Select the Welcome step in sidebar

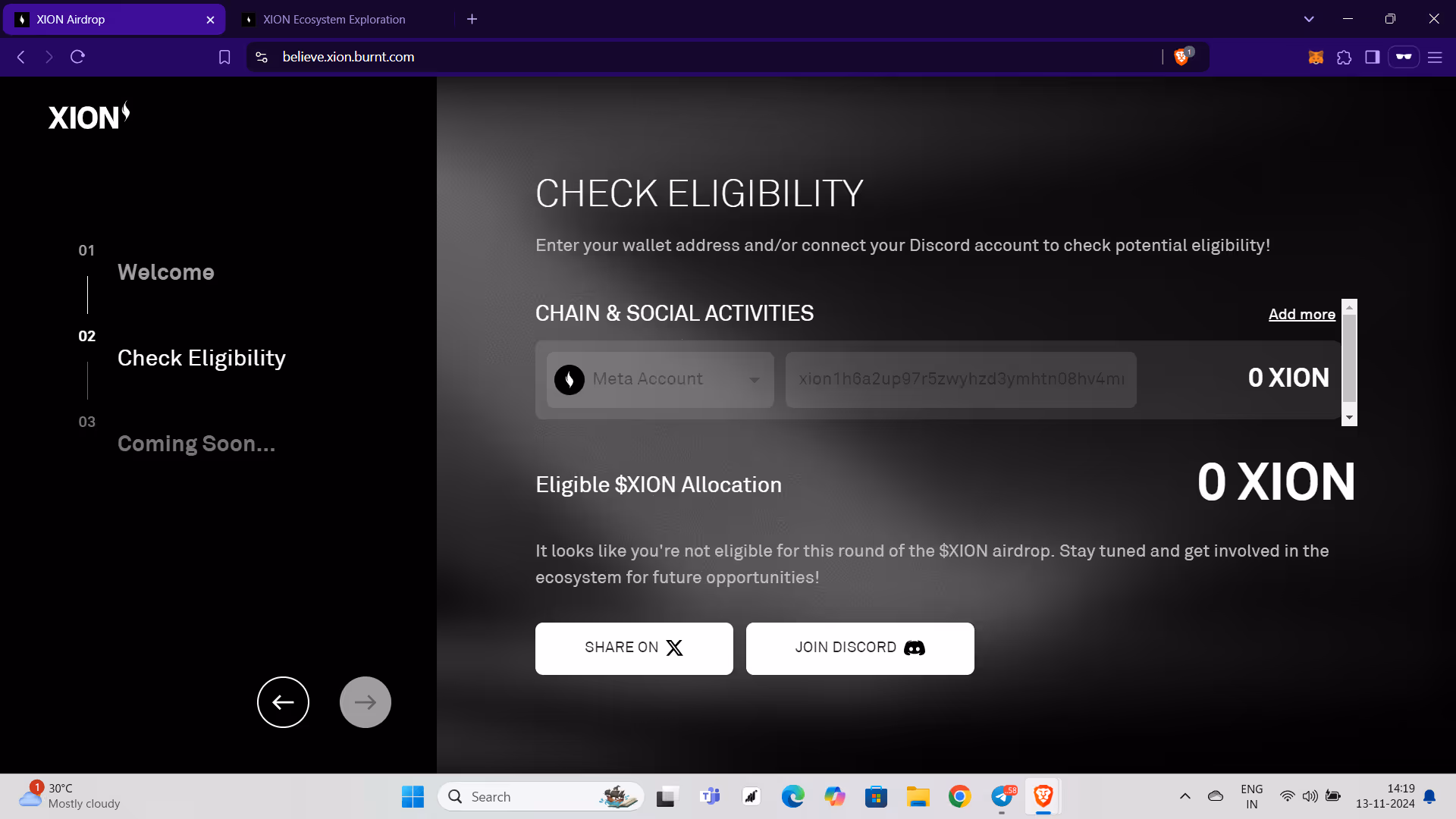click(165, 272)
